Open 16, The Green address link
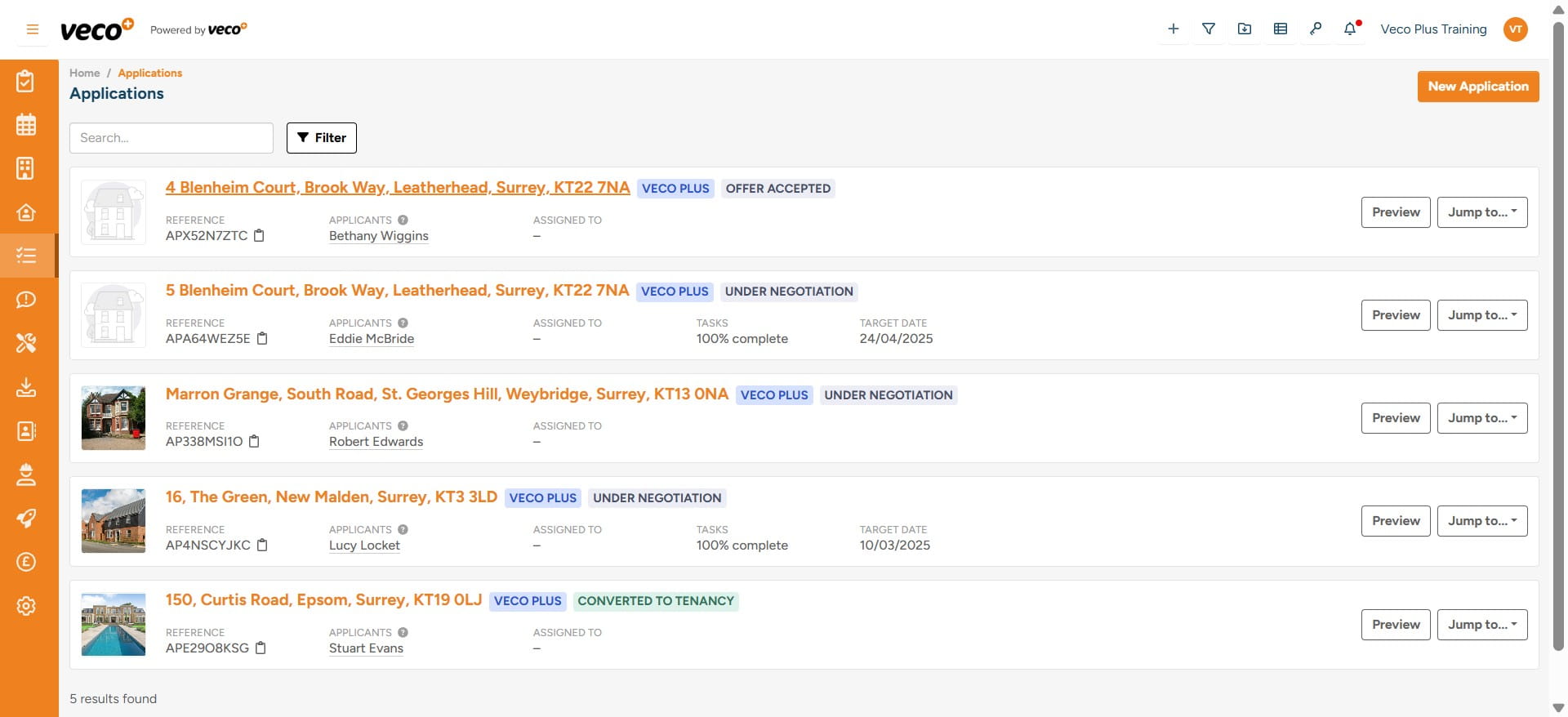1568x717 pixels. pyautogui.click(x=332, y=497)
